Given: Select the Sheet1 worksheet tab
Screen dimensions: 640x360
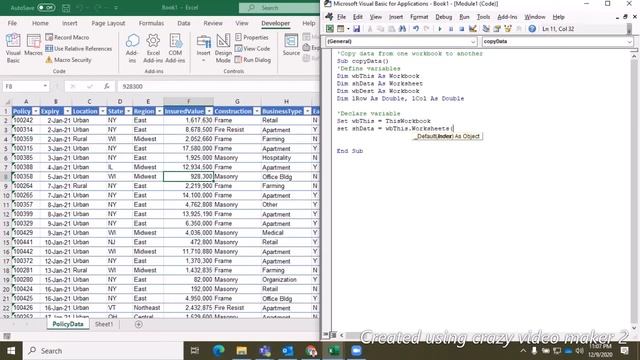Looking at the screenshot, I should (x=104, y=324).
